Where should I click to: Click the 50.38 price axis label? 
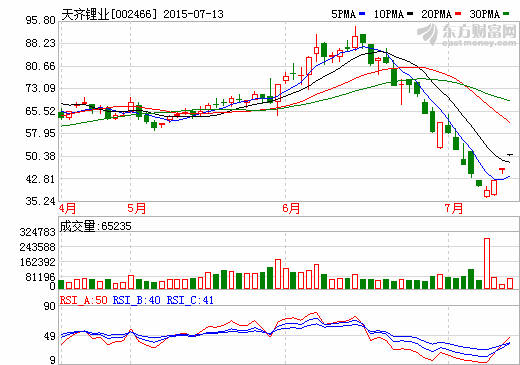click(x=41, y=156)
